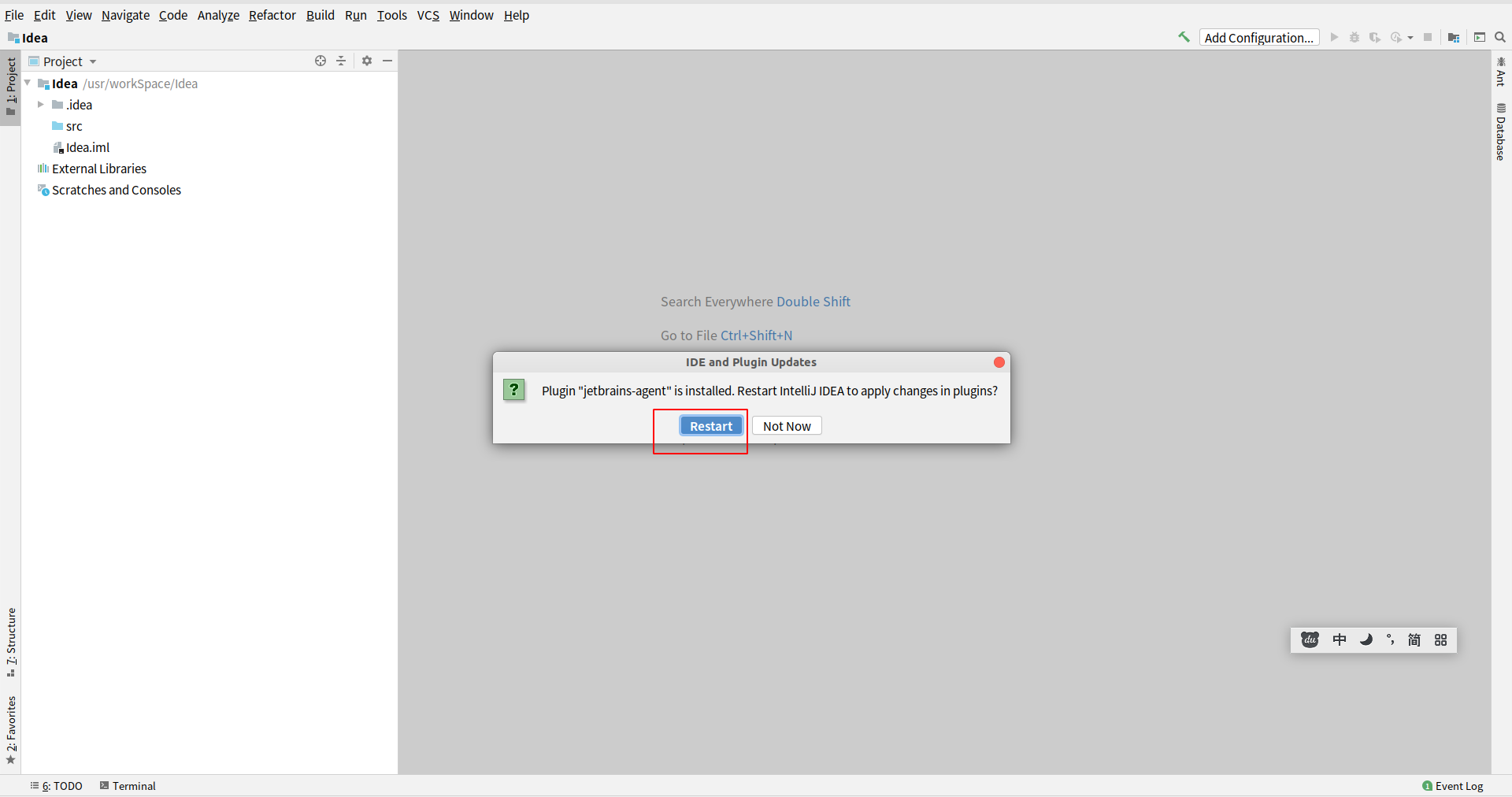The height and width of the screenshot is (797, 1512).
Task: Click the Search Everywhere magnifier icon
Action: click(1500, 37)
